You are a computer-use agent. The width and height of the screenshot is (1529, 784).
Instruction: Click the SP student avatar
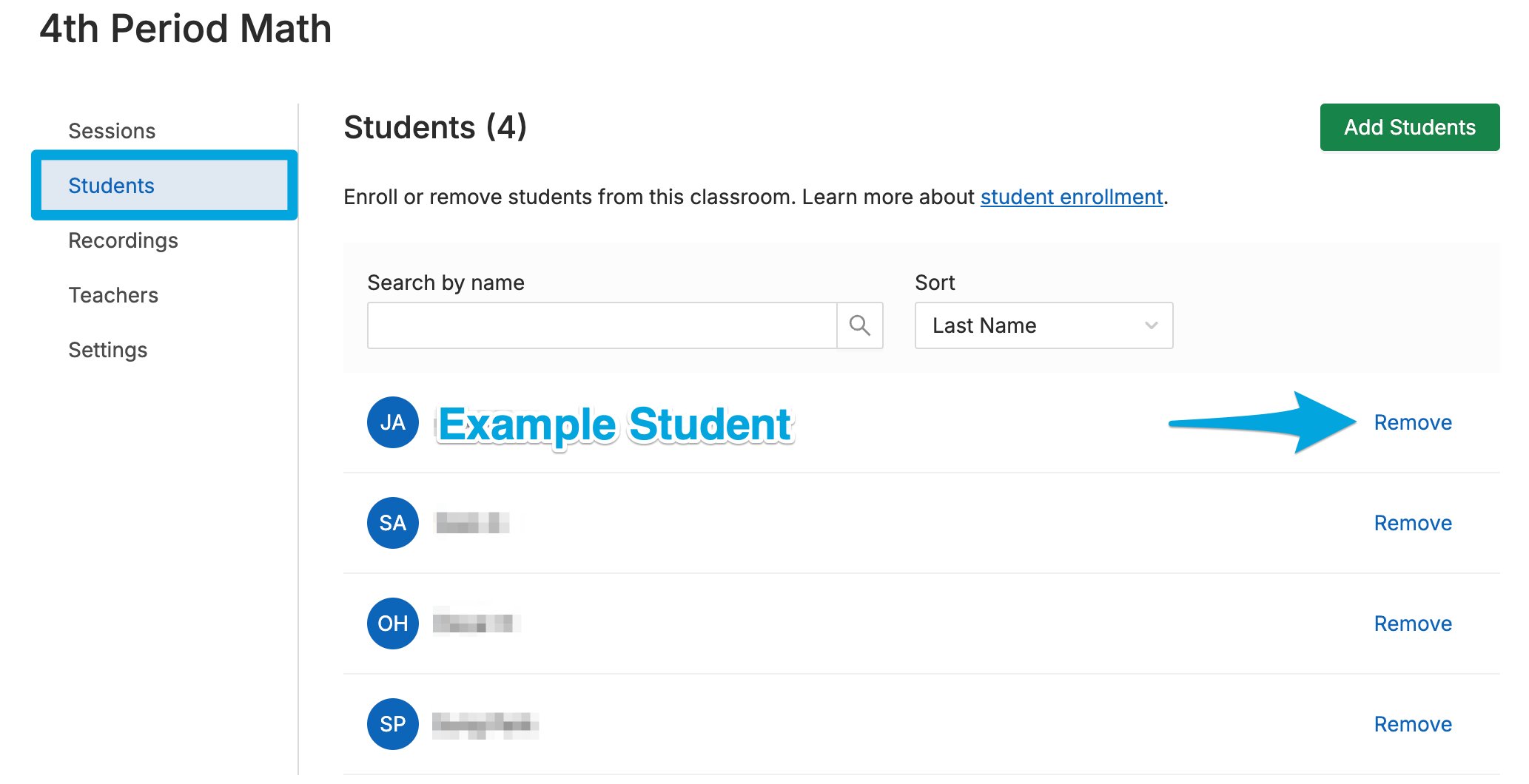click(x=393, y=724)
